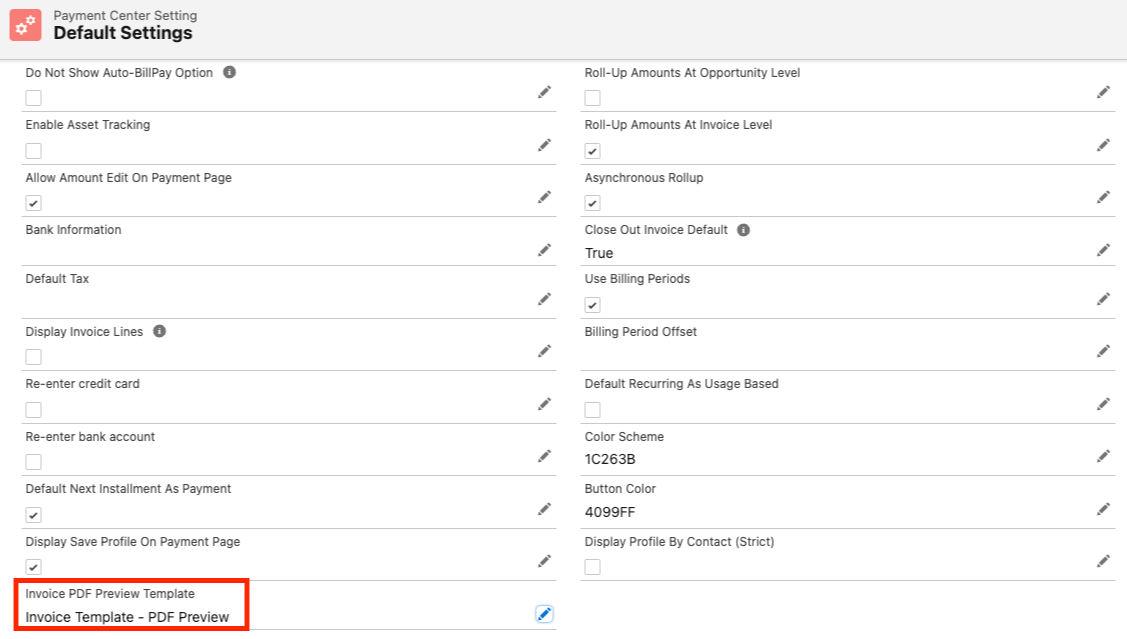Click the Invoice Template - PDF Preview value
Screen dimensions: 1127x639
click(127, 617)
